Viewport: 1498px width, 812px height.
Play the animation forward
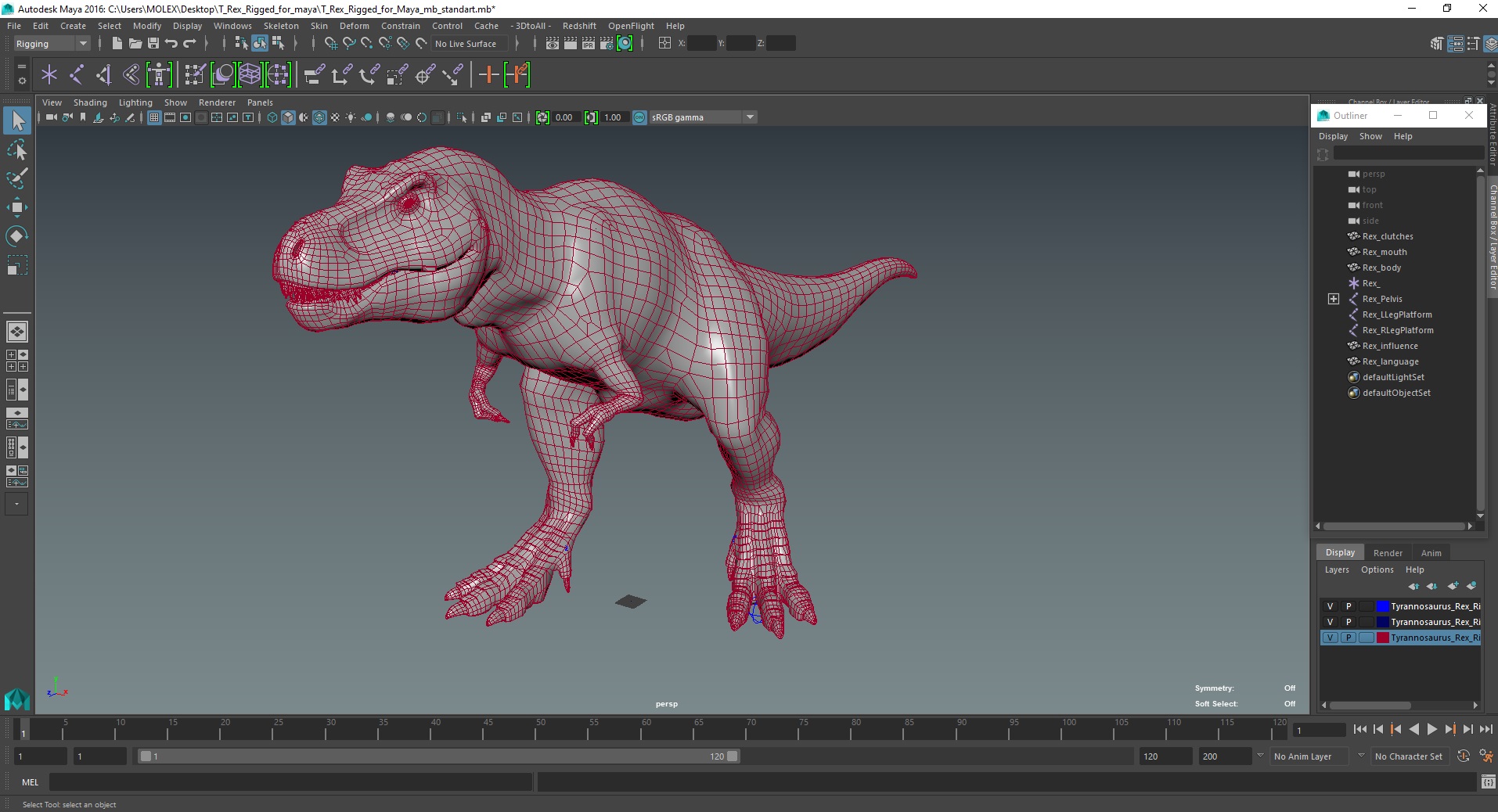pyautogui.click(x=1431, y=729)
